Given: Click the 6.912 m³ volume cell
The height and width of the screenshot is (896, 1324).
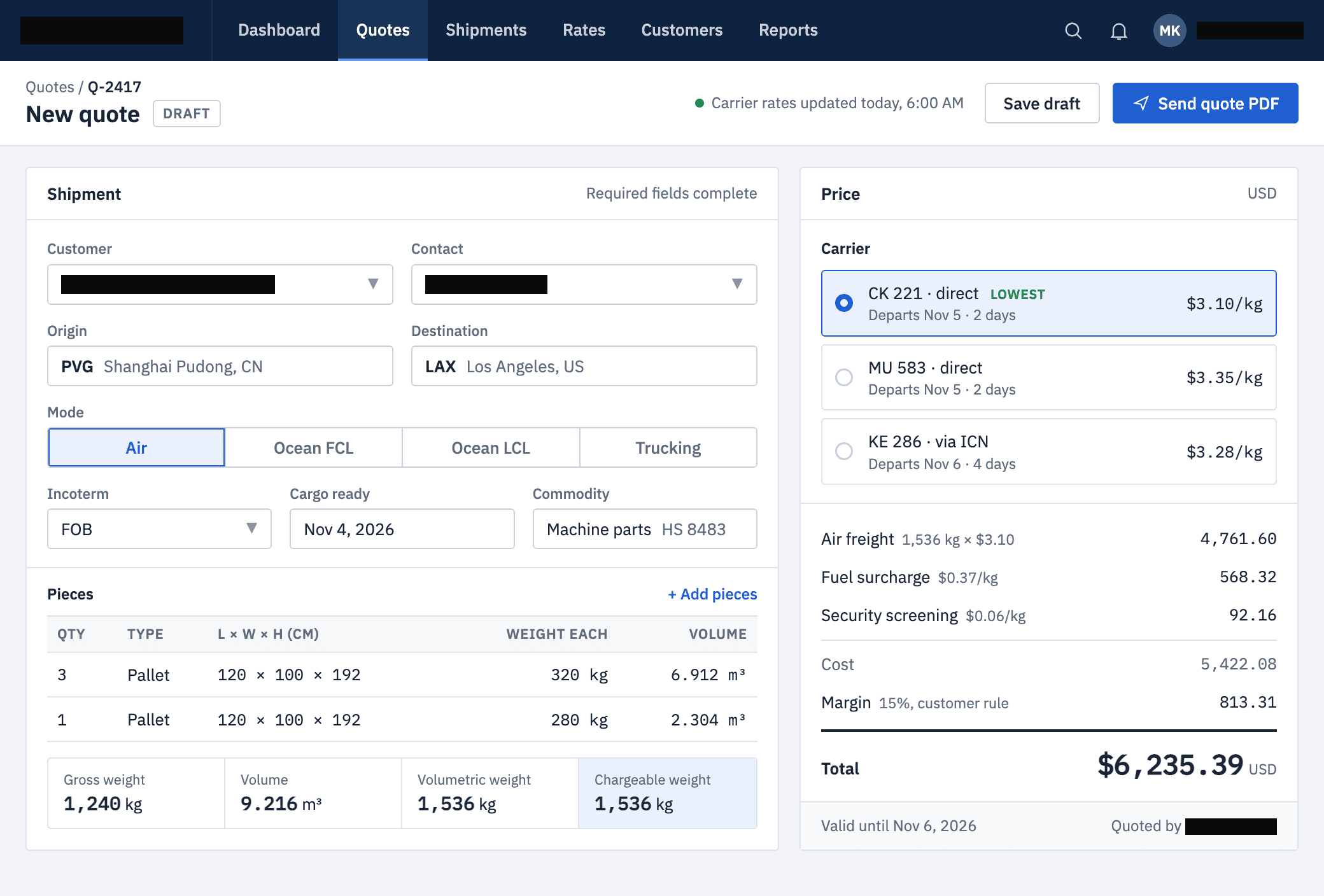Looking at the screenshot, I should (708, 675).
